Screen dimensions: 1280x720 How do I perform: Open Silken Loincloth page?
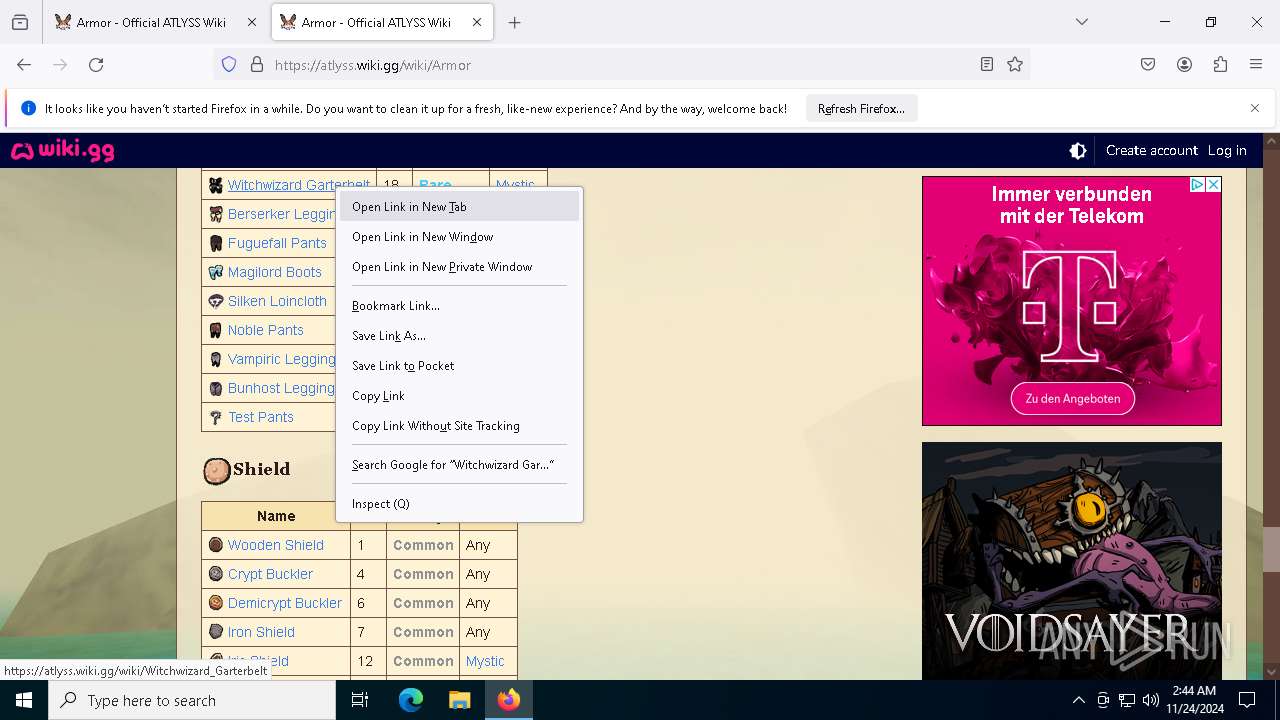pos(277,301)
